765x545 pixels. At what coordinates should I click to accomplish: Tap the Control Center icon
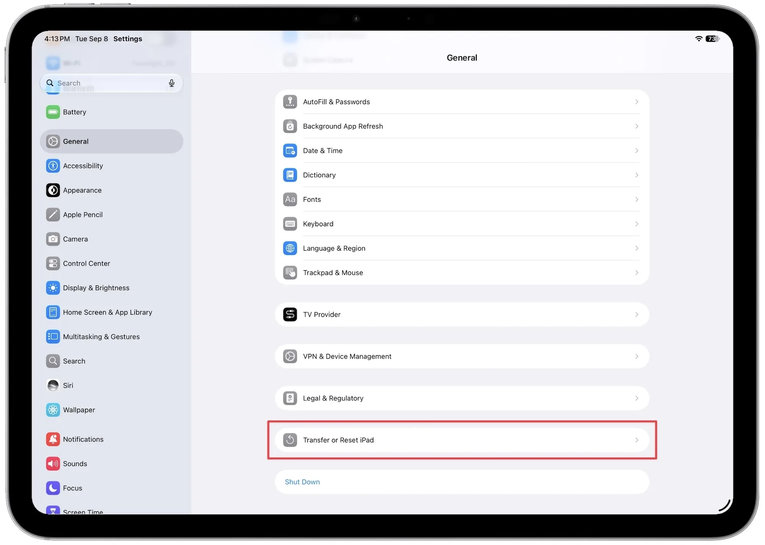53,263
